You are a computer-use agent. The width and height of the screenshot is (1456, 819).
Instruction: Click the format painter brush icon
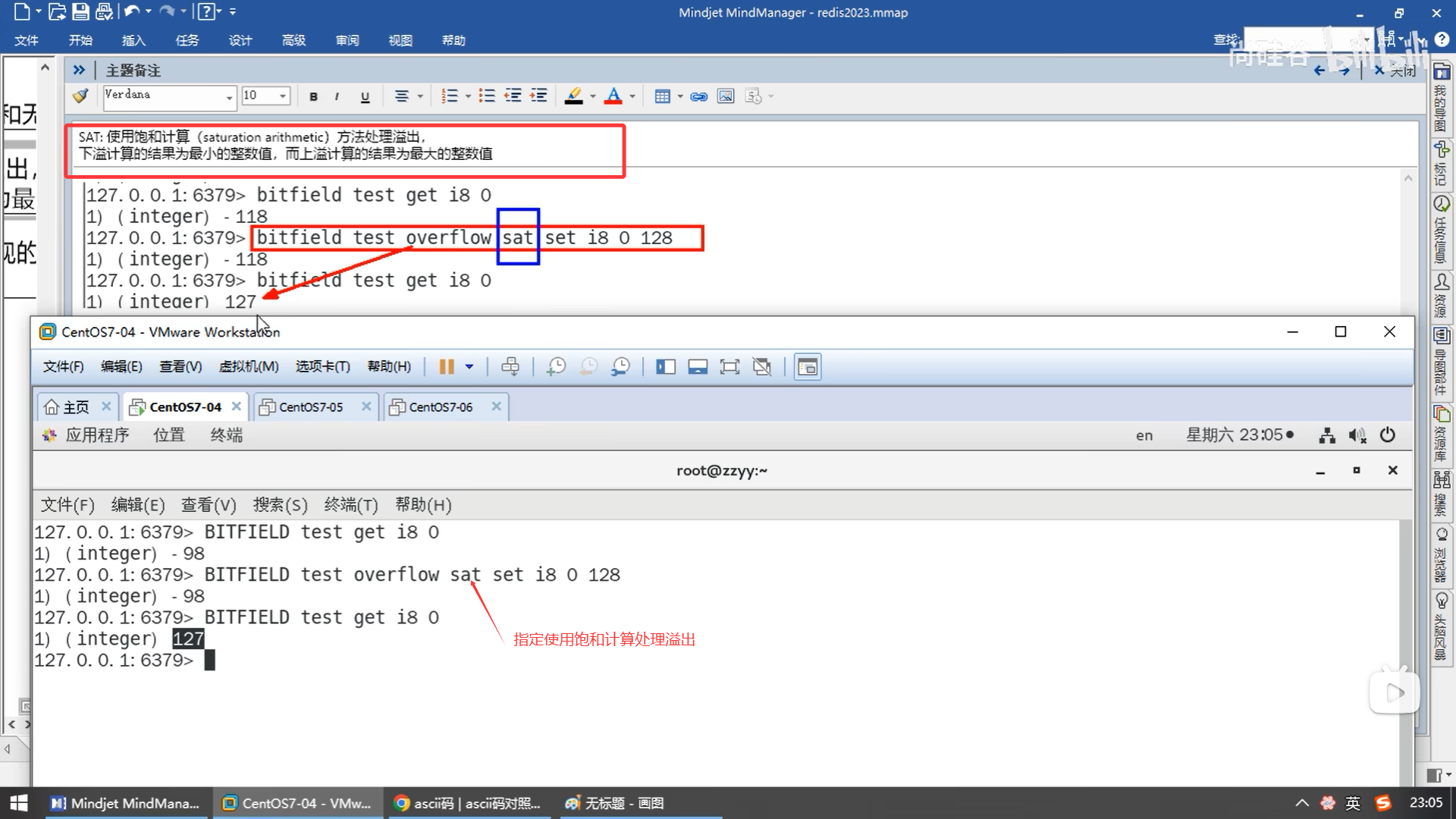(x=80, y=96)
